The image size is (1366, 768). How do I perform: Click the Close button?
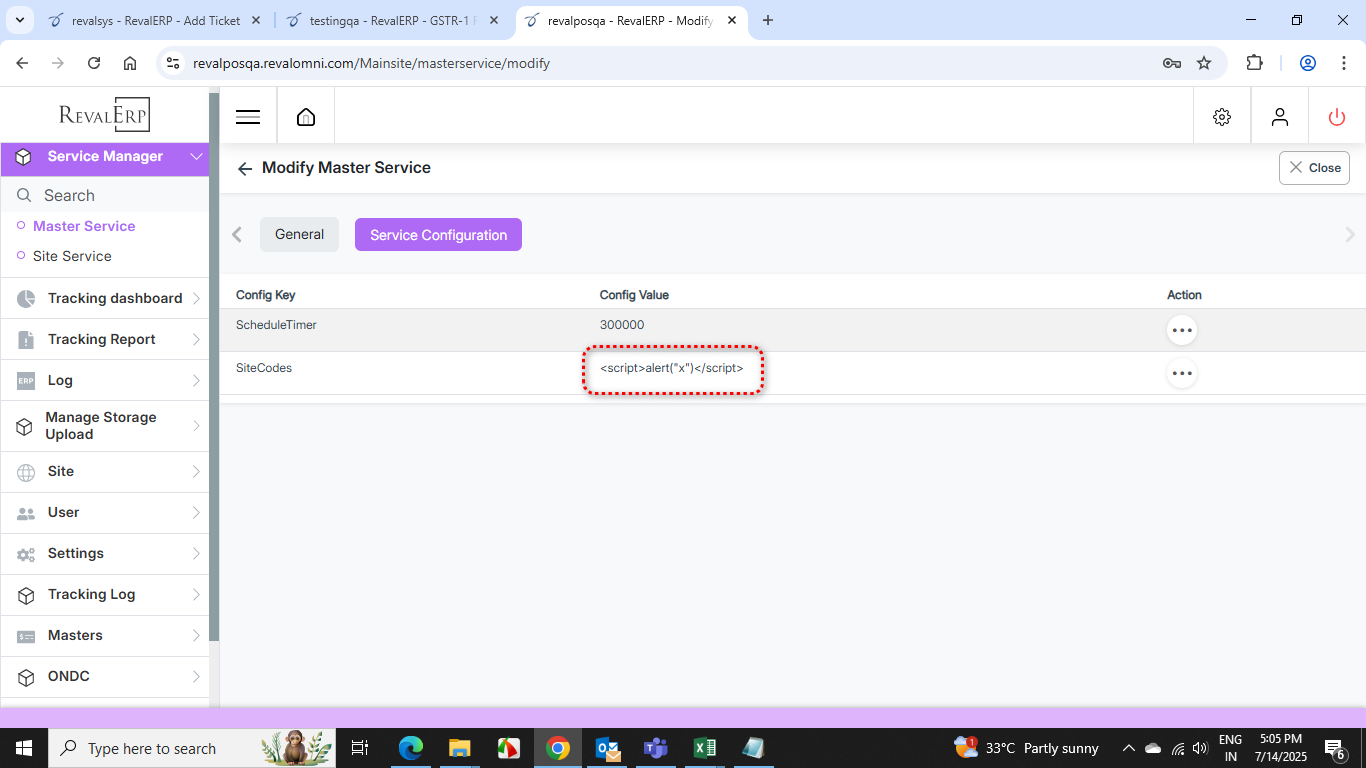pos(1313,168)
